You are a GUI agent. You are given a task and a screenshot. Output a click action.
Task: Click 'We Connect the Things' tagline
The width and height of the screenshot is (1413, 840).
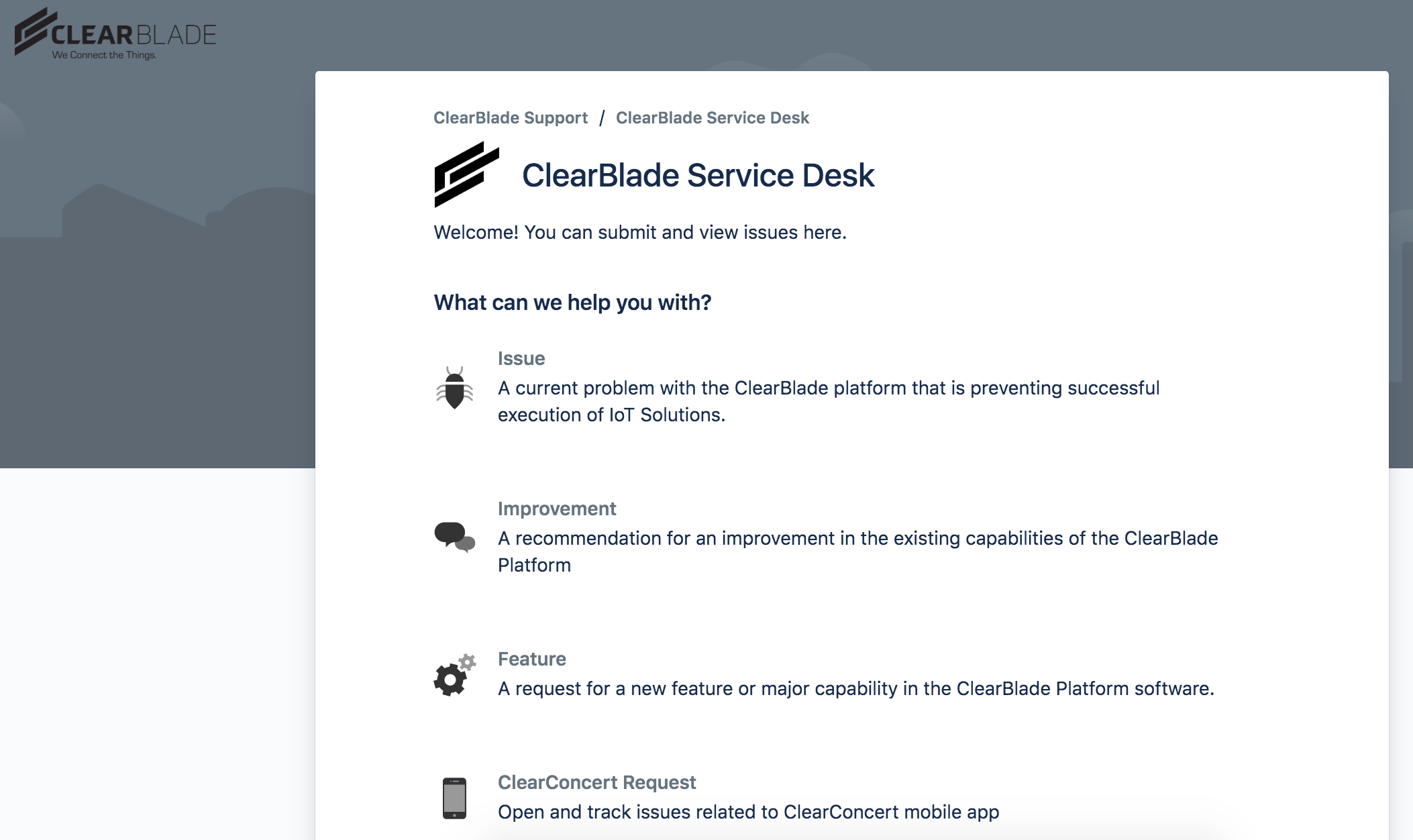point(104,55)
